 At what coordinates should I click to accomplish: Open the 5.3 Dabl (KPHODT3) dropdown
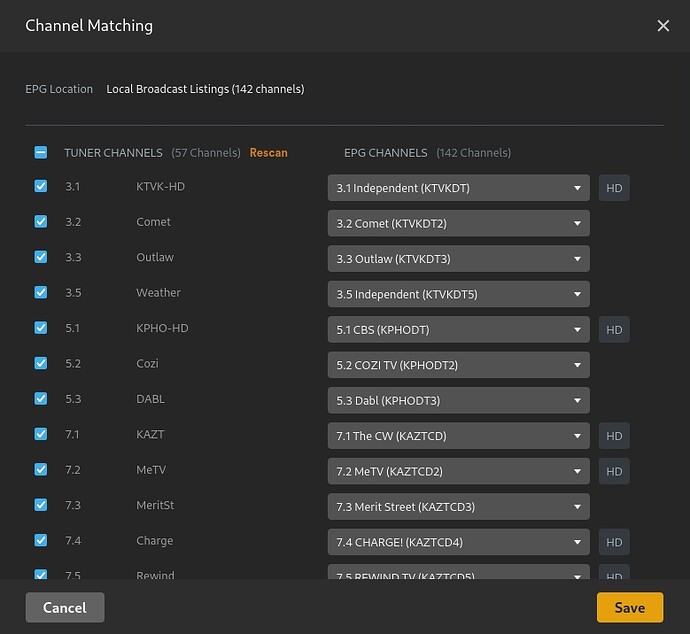[458, 401]
